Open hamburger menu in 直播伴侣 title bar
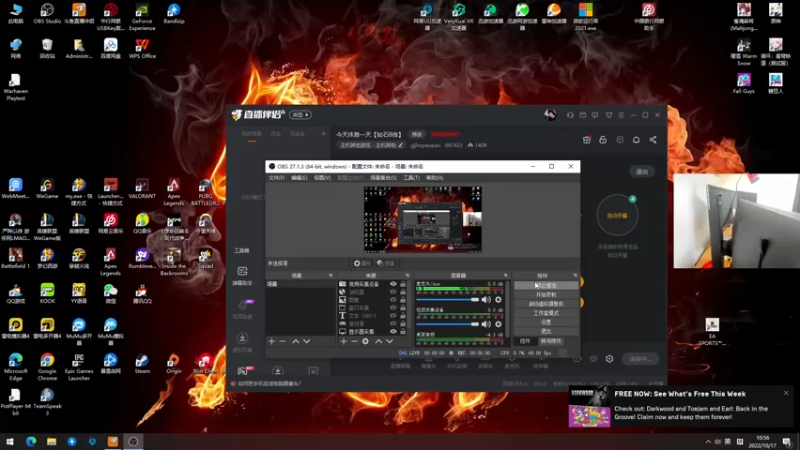The image size is (800, 450). (x=621, y=115)
